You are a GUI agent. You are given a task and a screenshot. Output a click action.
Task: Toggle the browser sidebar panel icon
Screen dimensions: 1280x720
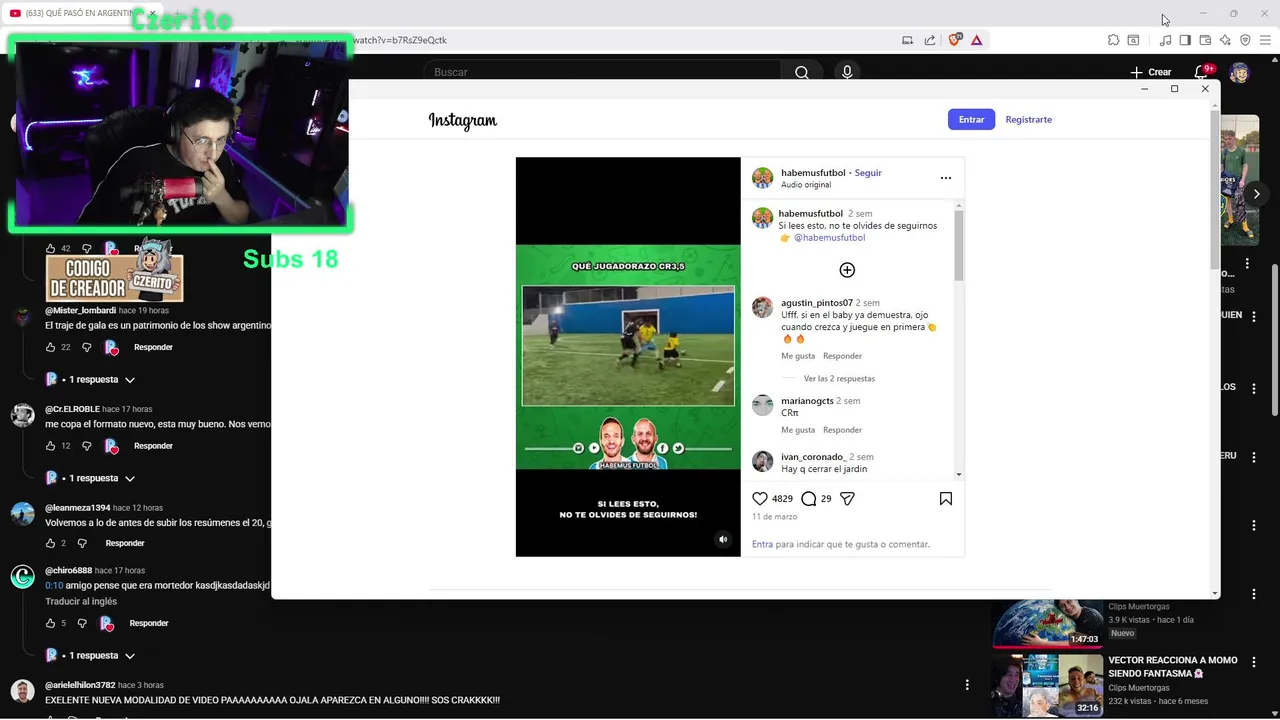pyautogui.click(x=1185, y=40)
